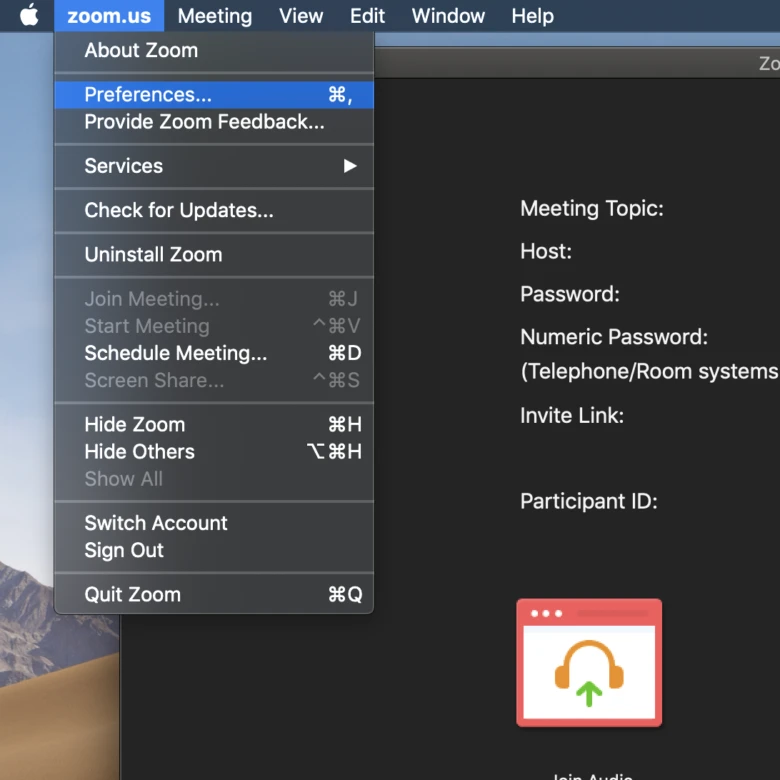The width and height of the screenshot is (780, 780).
Task: Click Switch Account in the menu
Action: pos(156,523)
